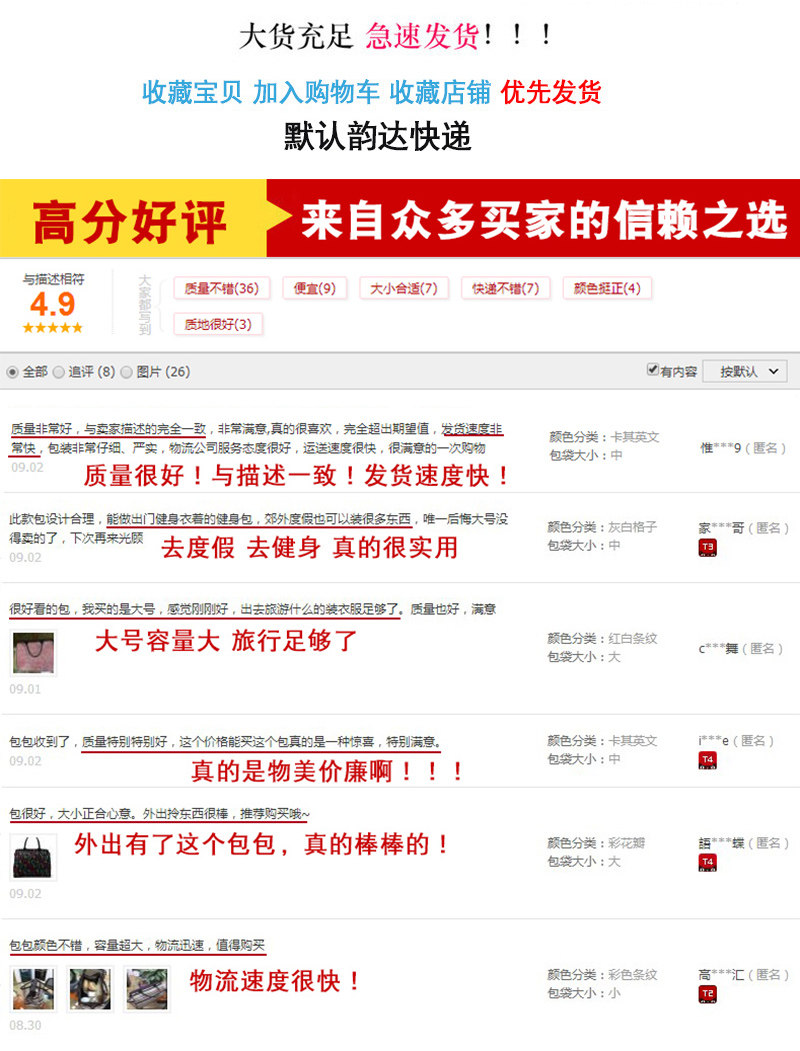The image size is (800, 1051).
Task: Click the T2 badge under 高***汇
Action: coord(708,994)
